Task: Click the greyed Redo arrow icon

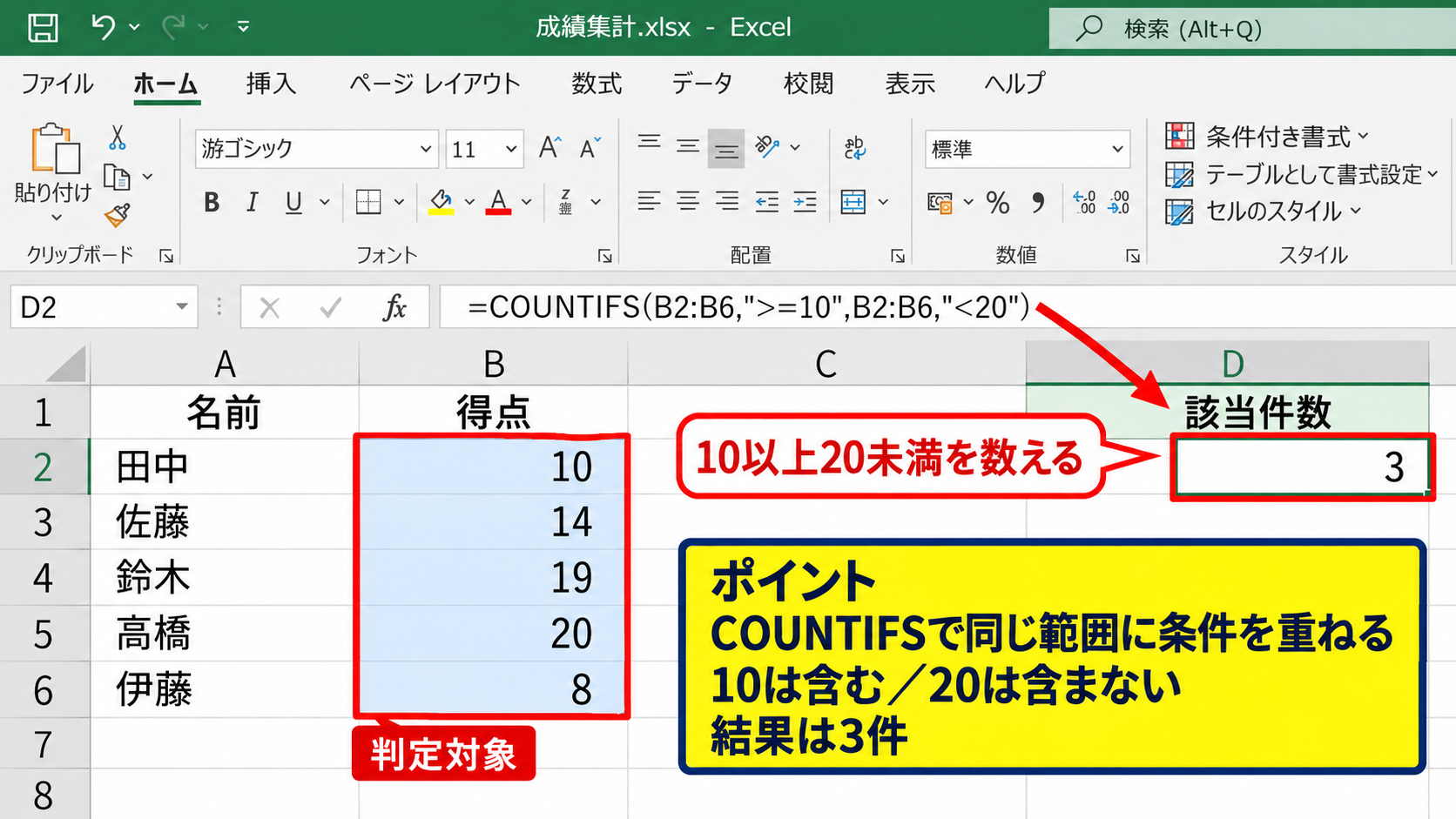Action: coord(173,27)
